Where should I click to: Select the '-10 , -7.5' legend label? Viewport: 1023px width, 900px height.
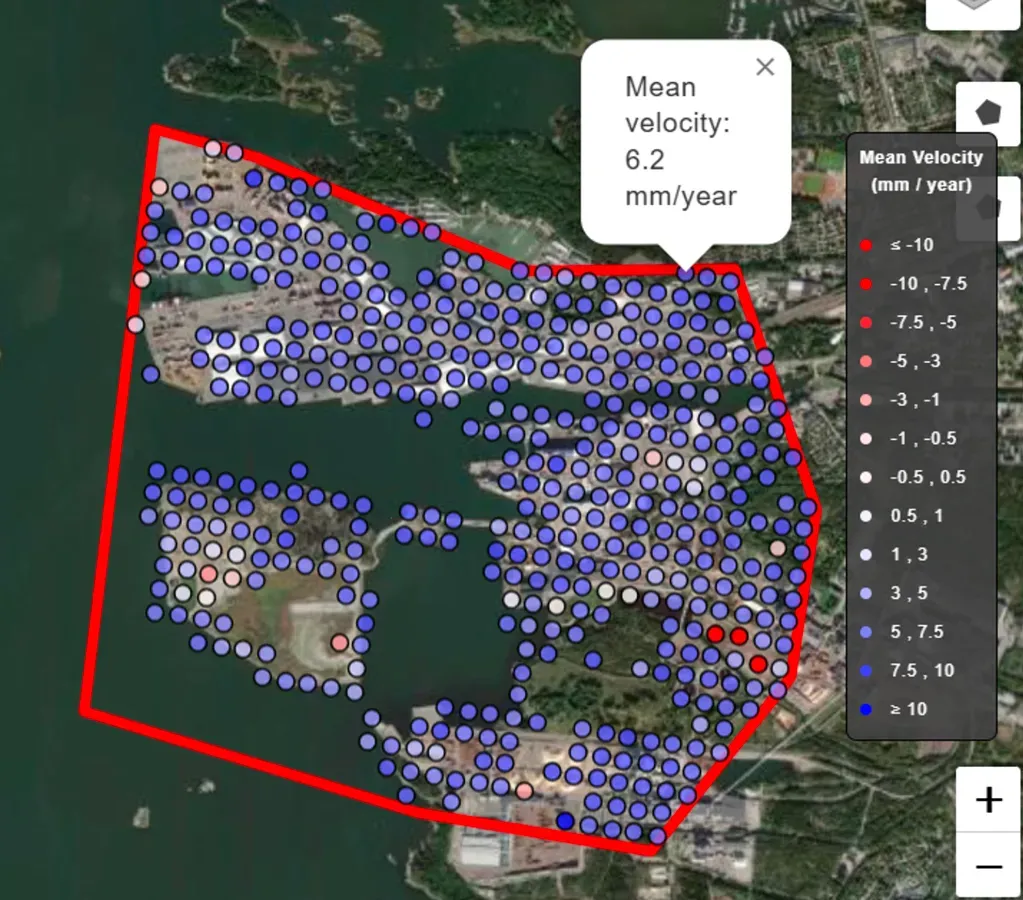(x=928, y=284)
